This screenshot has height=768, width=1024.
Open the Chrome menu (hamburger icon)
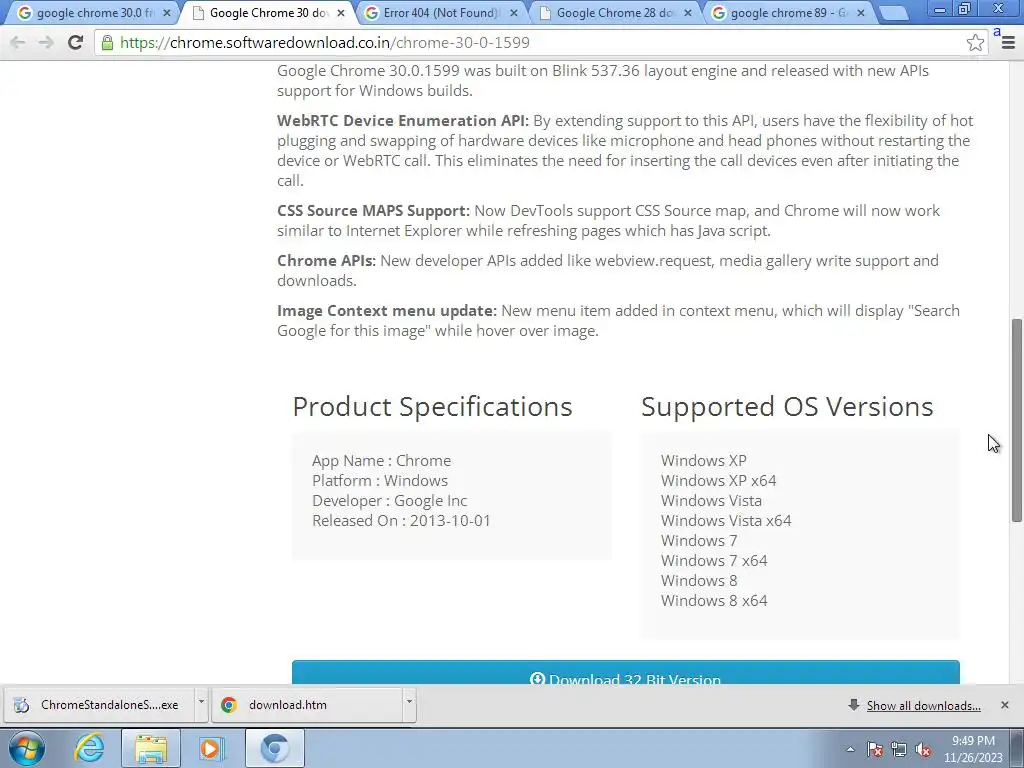click(1008, 42)
